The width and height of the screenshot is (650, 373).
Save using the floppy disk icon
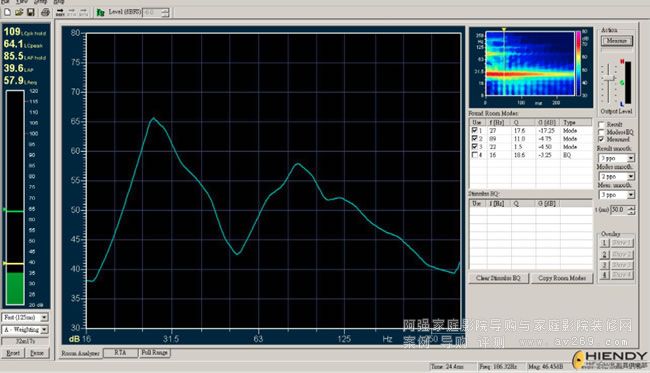[31, 12]
